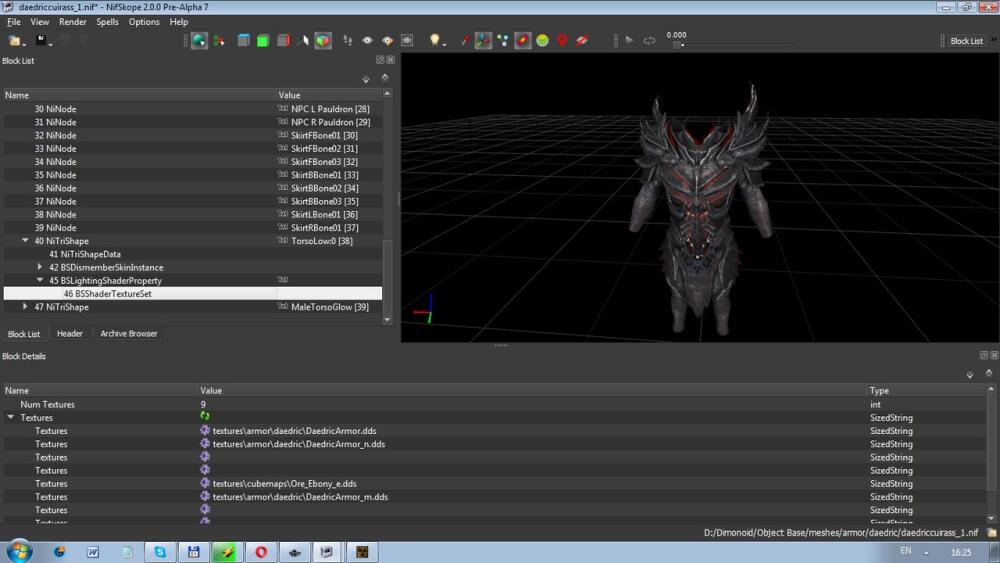This screenshot has width=1000, height=563.
Task: Click the Walk view arrow icon
Action: (x=304, y=41)
